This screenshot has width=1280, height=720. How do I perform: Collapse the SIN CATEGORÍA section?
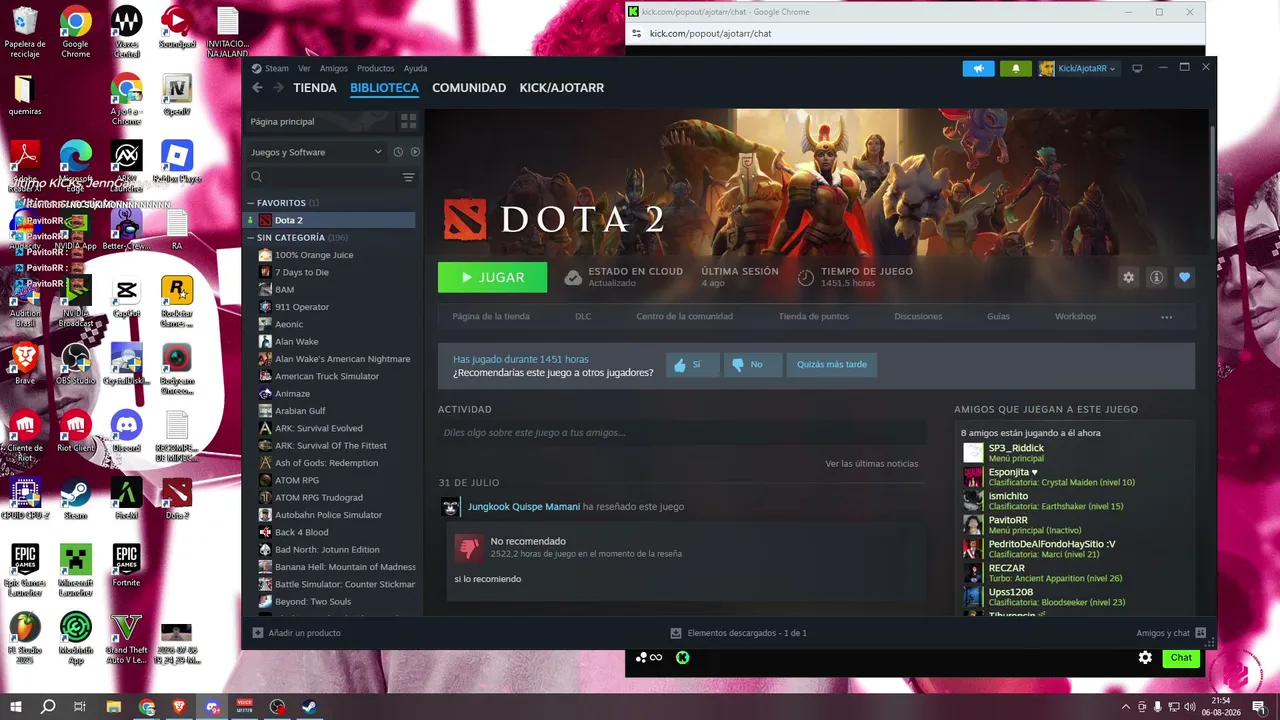[x=251, y=238]
